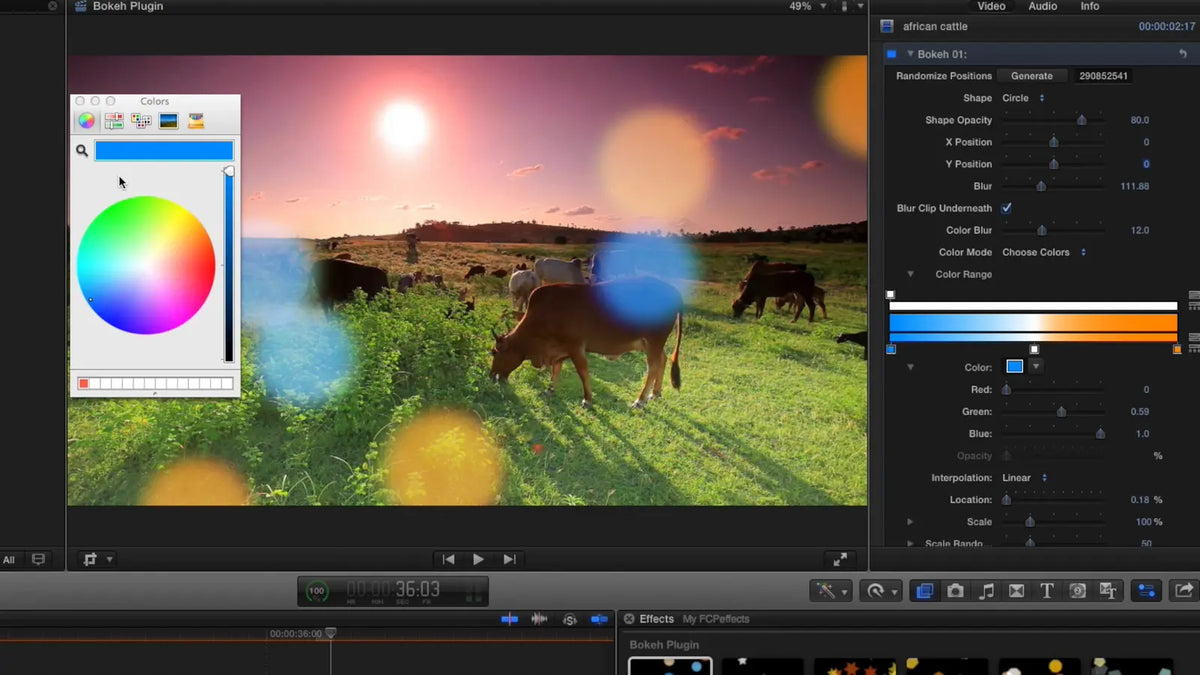Click the blue gradient color stop
Screen dimensions: 1200x675
891,349
